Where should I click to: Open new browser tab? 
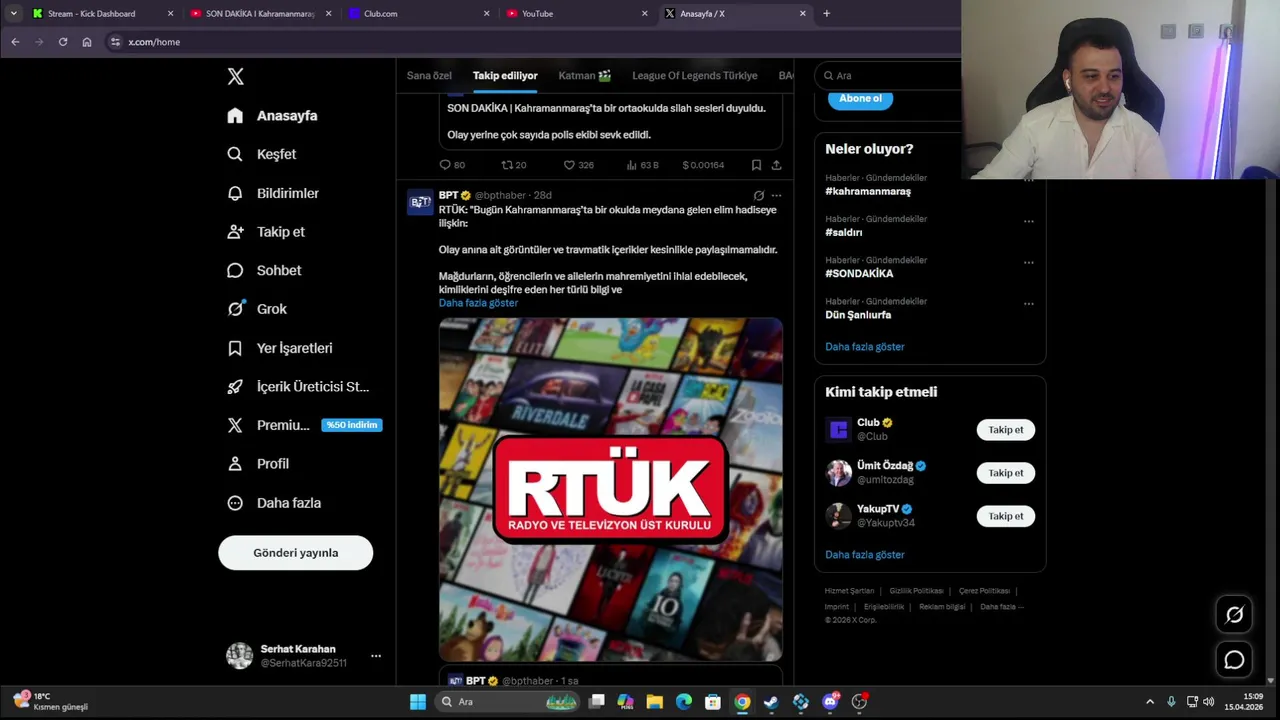(826, 14)
